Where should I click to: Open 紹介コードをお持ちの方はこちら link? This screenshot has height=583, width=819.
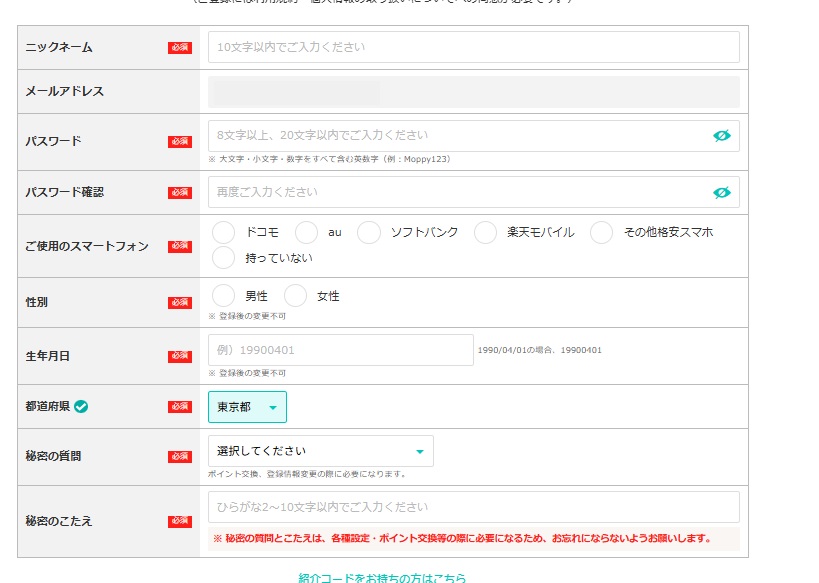[382, 577]
